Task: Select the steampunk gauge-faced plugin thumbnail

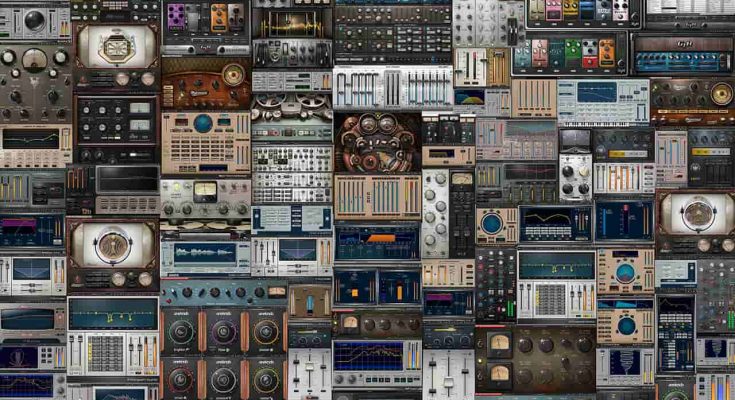Action: tap(378, 142)
